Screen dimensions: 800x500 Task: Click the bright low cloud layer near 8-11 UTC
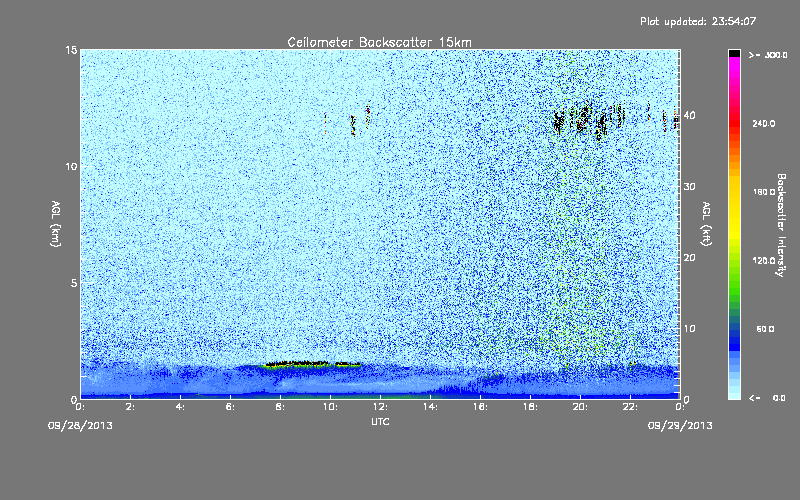(312, 364)
